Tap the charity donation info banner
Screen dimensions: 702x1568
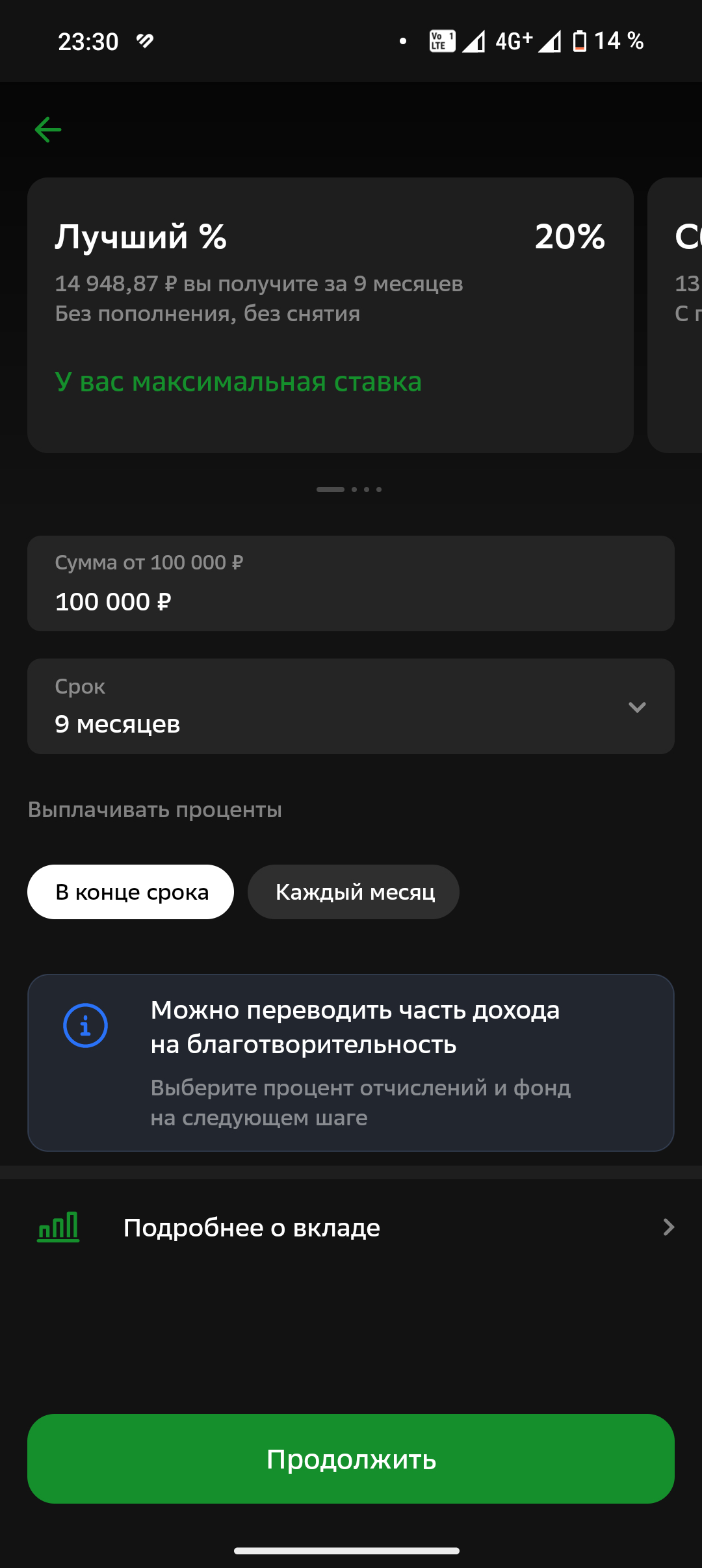coord(351,1062)
